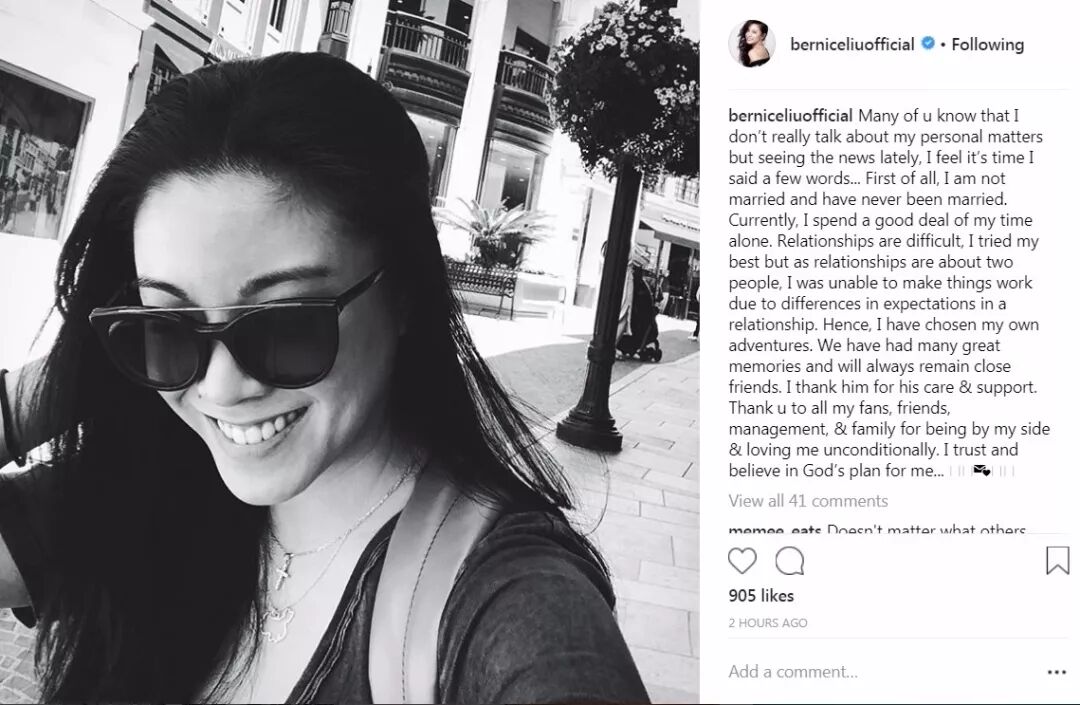Click memee_eats comment text "Doesn't matter what others"
1080x705 pixels.
click(926, 529)
